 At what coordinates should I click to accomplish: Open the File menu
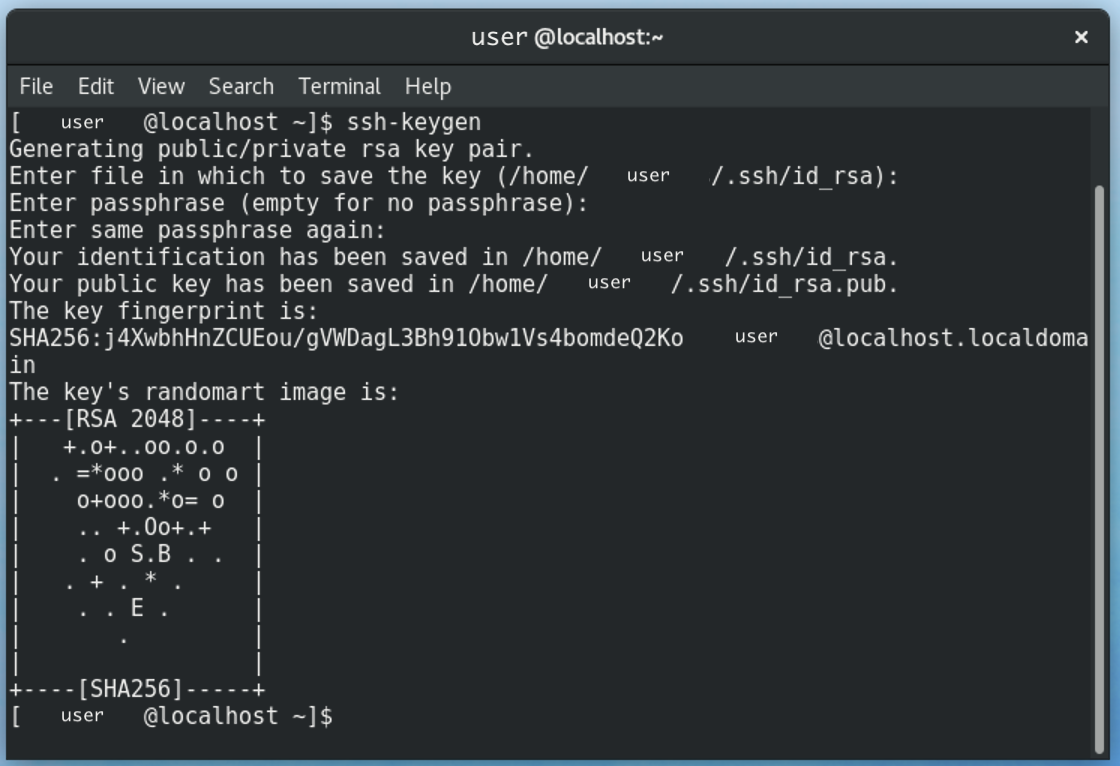[36, 87]
